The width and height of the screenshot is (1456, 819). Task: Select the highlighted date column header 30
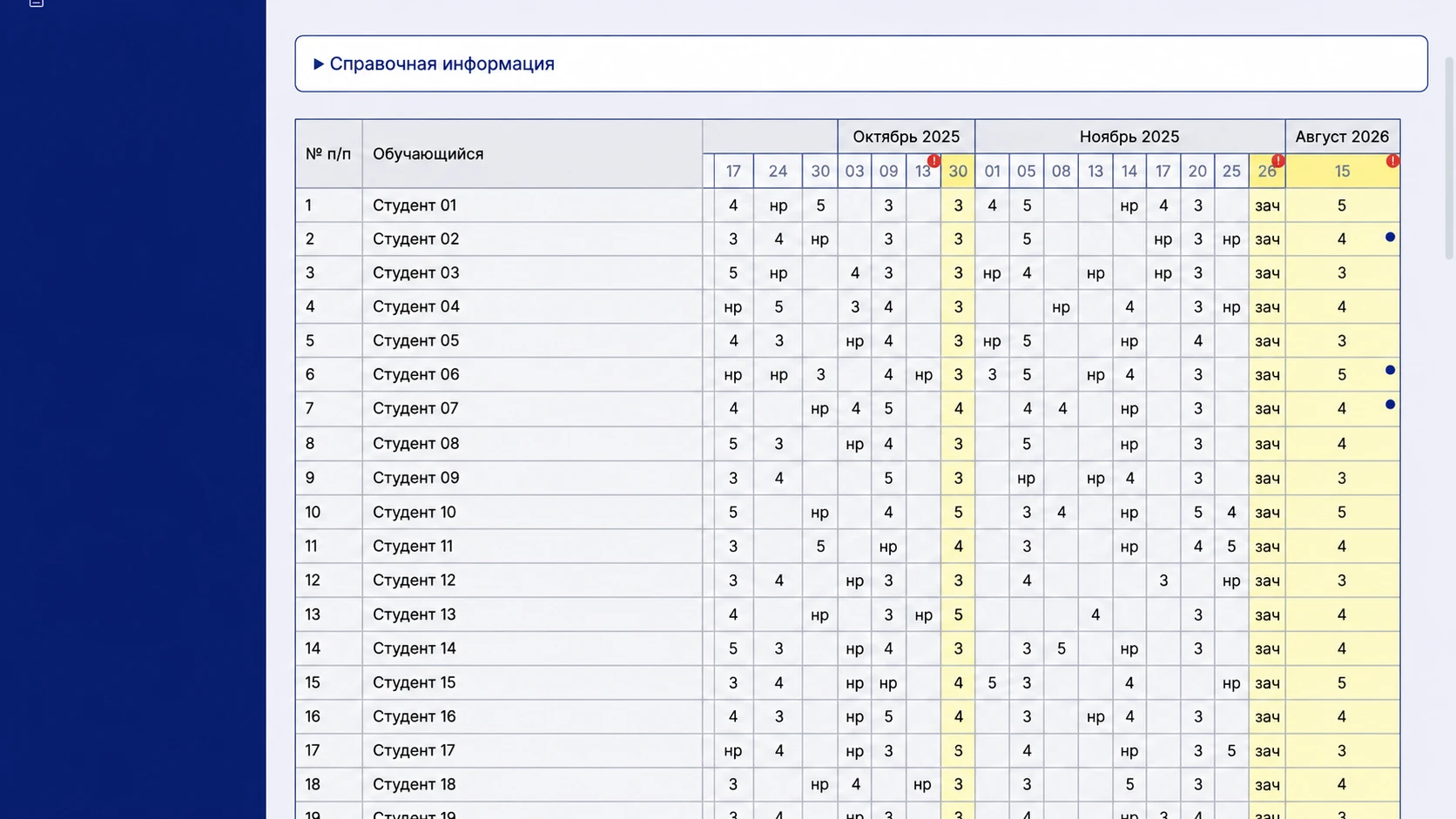[x=958, y=171]
